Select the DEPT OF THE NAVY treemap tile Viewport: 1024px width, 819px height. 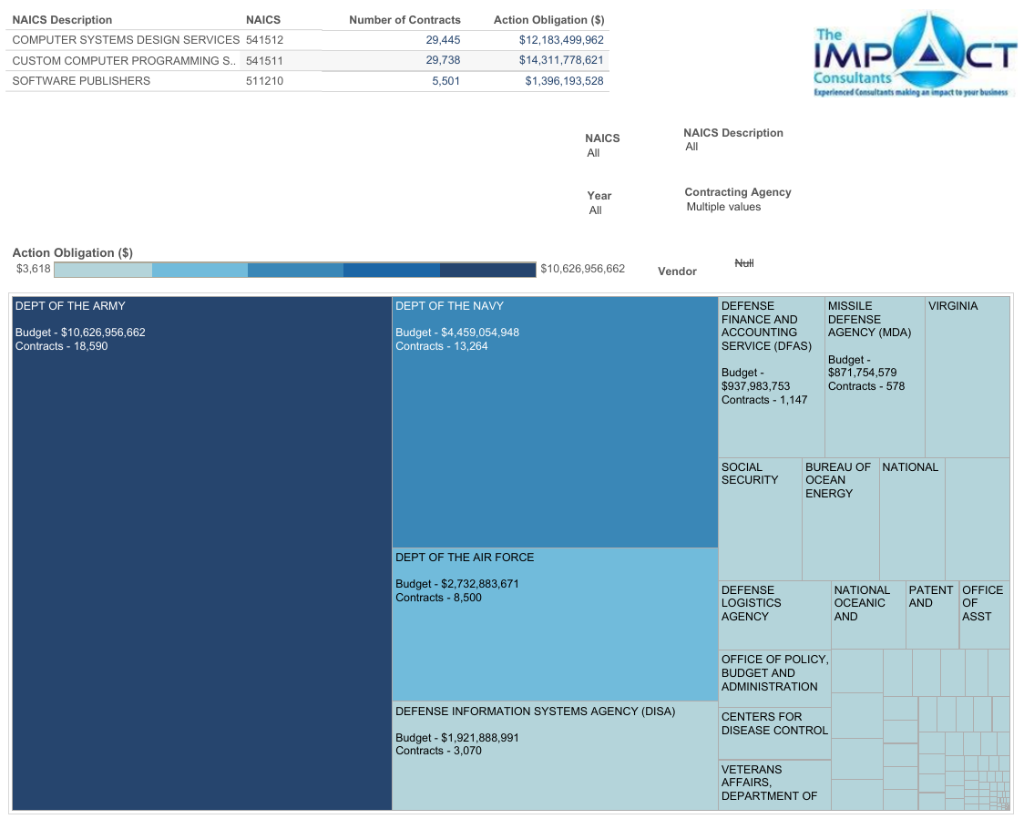555,422
